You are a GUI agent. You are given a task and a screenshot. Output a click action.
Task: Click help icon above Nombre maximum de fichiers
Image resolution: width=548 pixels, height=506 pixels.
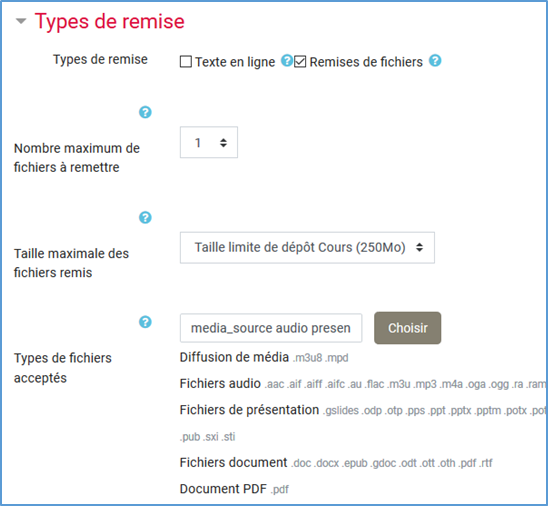[x=145, y=112]
